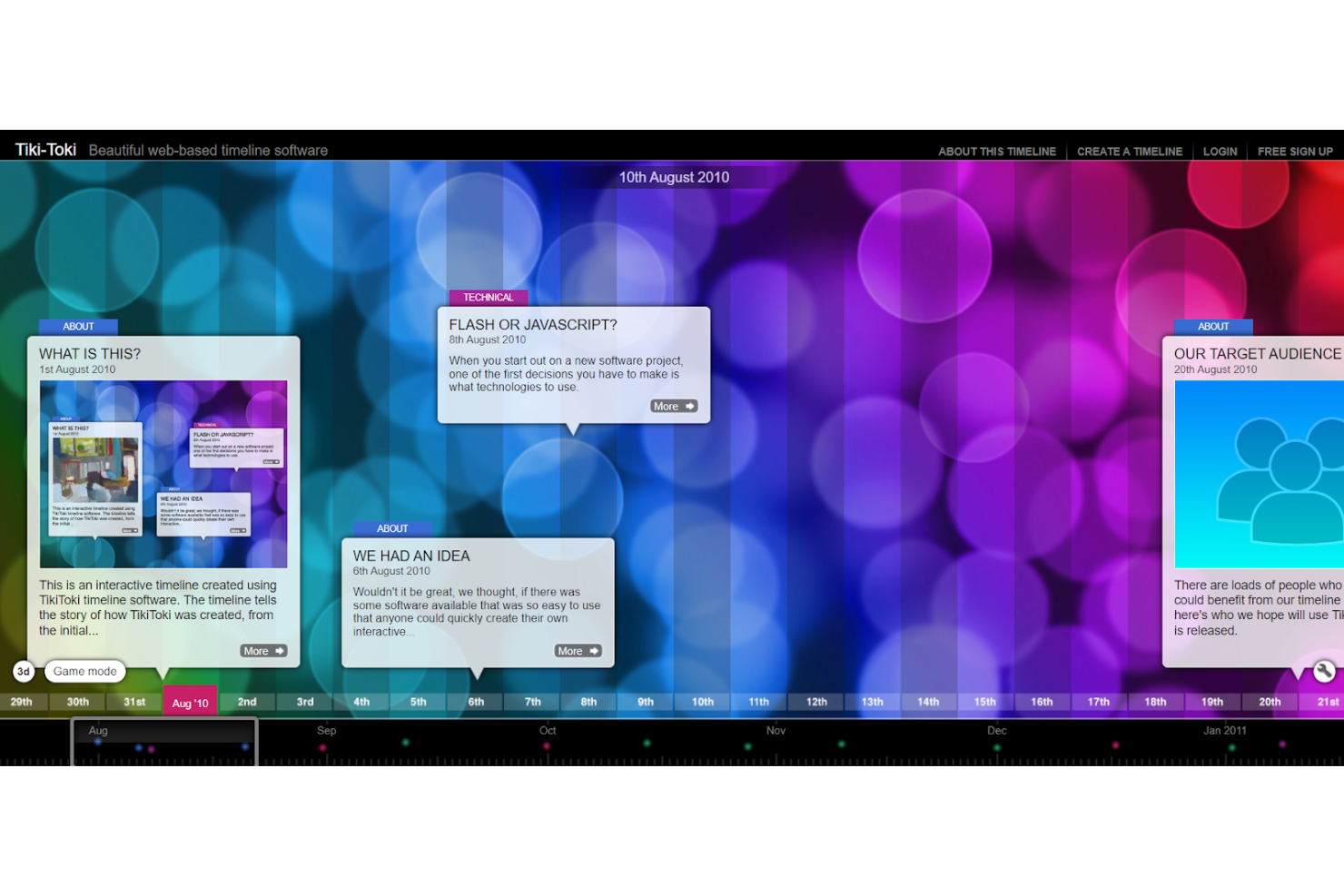Jump to Oct on overview timeline
The height and width of the screenshot is (896, 1344).
(x=548, y=731)
